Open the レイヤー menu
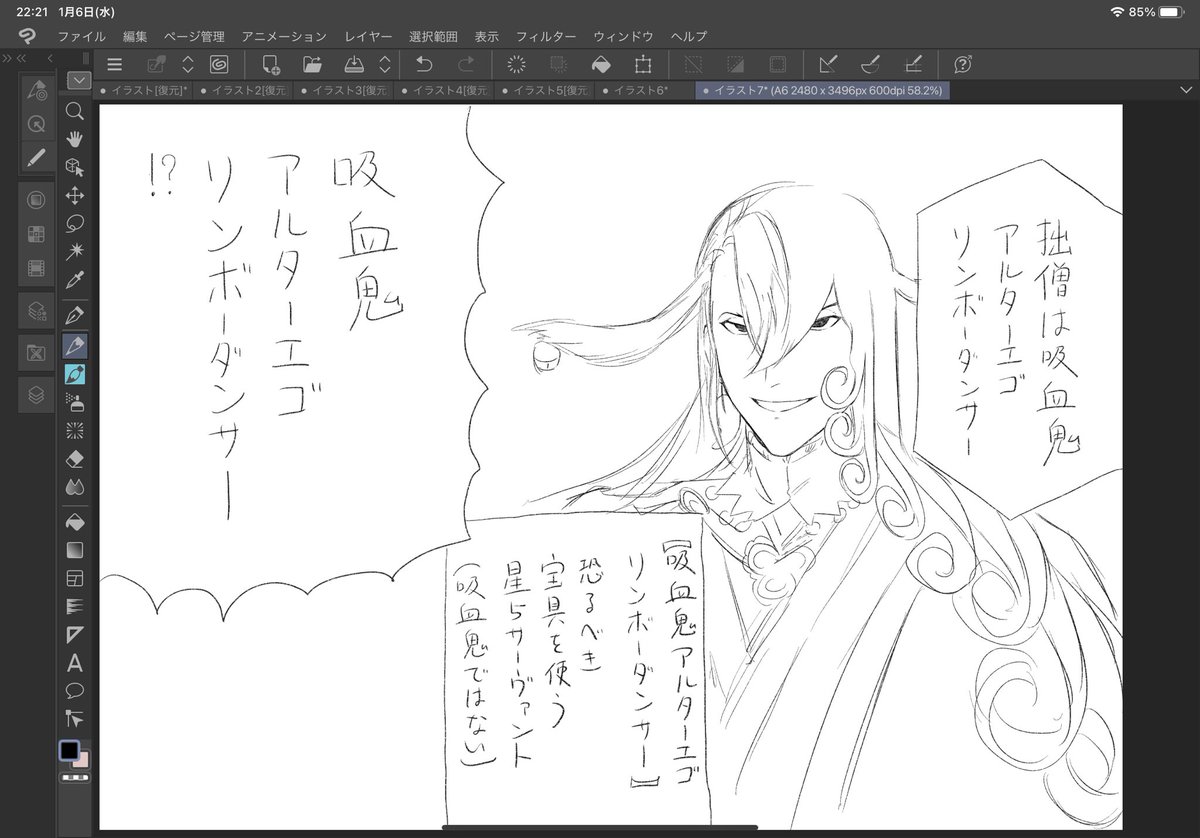Screen dimensions: 1200x838 368,36
